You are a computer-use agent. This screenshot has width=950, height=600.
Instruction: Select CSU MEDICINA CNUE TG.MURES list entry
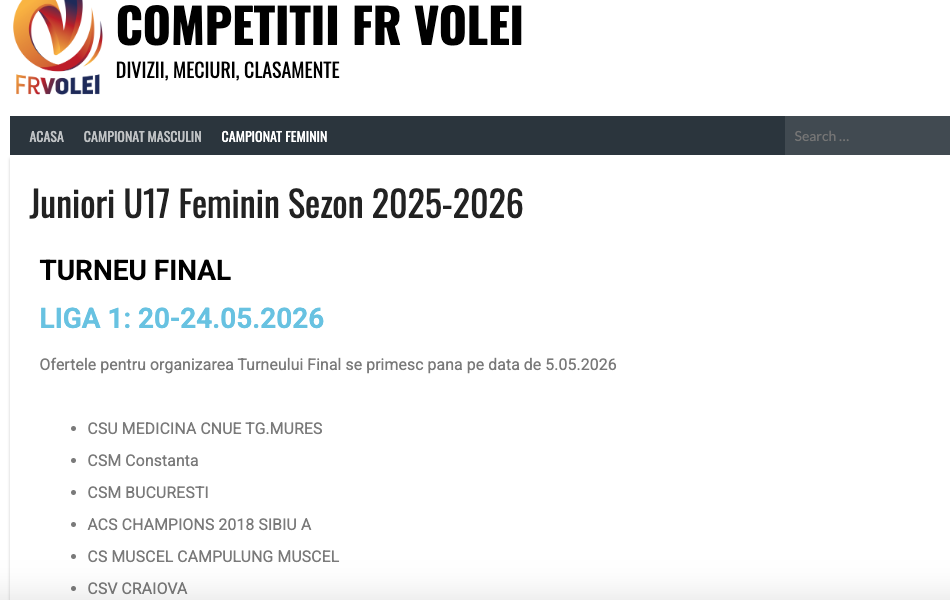pyautogui.click(x=205, y=428)
